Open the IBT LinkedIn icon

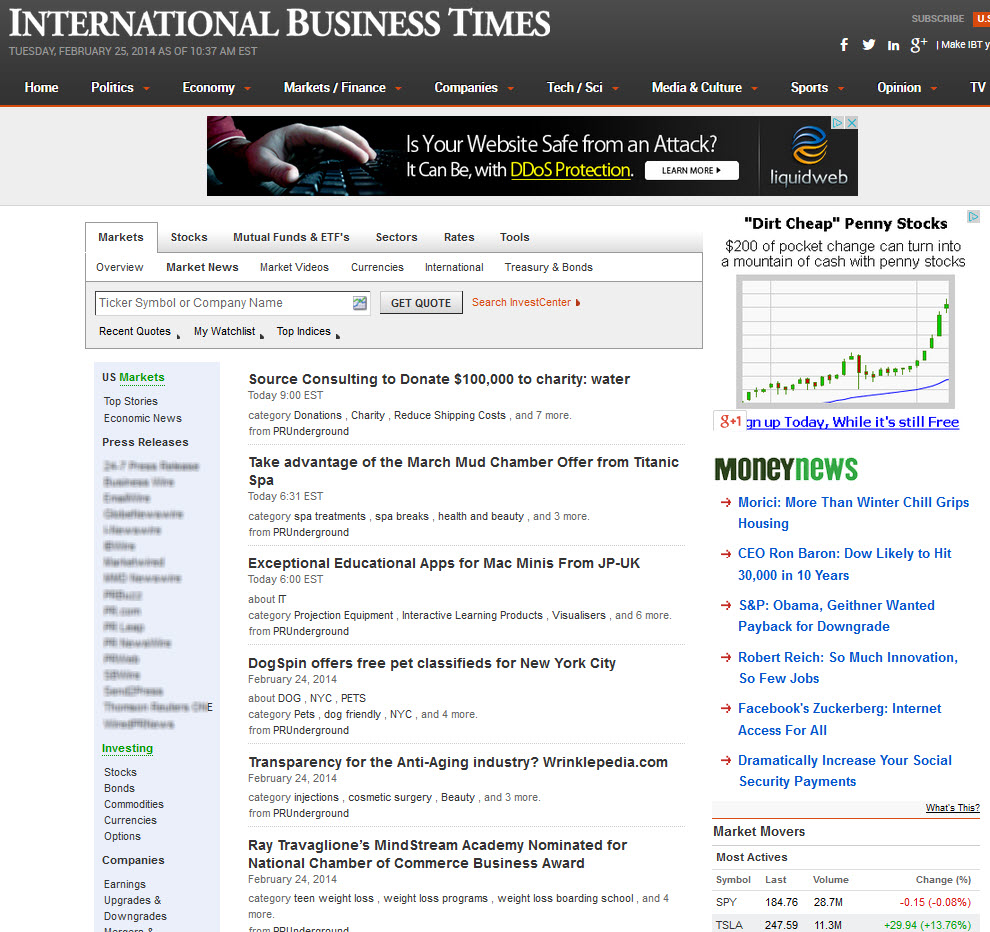(893, 45)
